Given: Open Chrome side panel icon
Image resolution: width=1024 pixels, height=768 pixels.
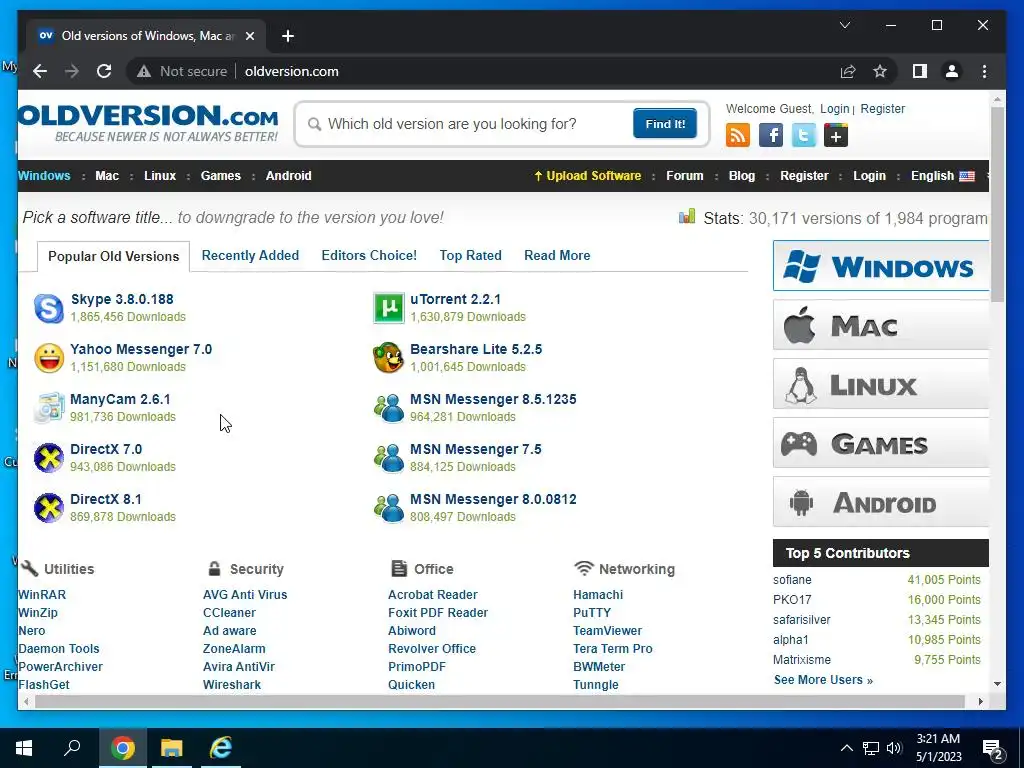Looking at the screenshot, I should (920, 71).
